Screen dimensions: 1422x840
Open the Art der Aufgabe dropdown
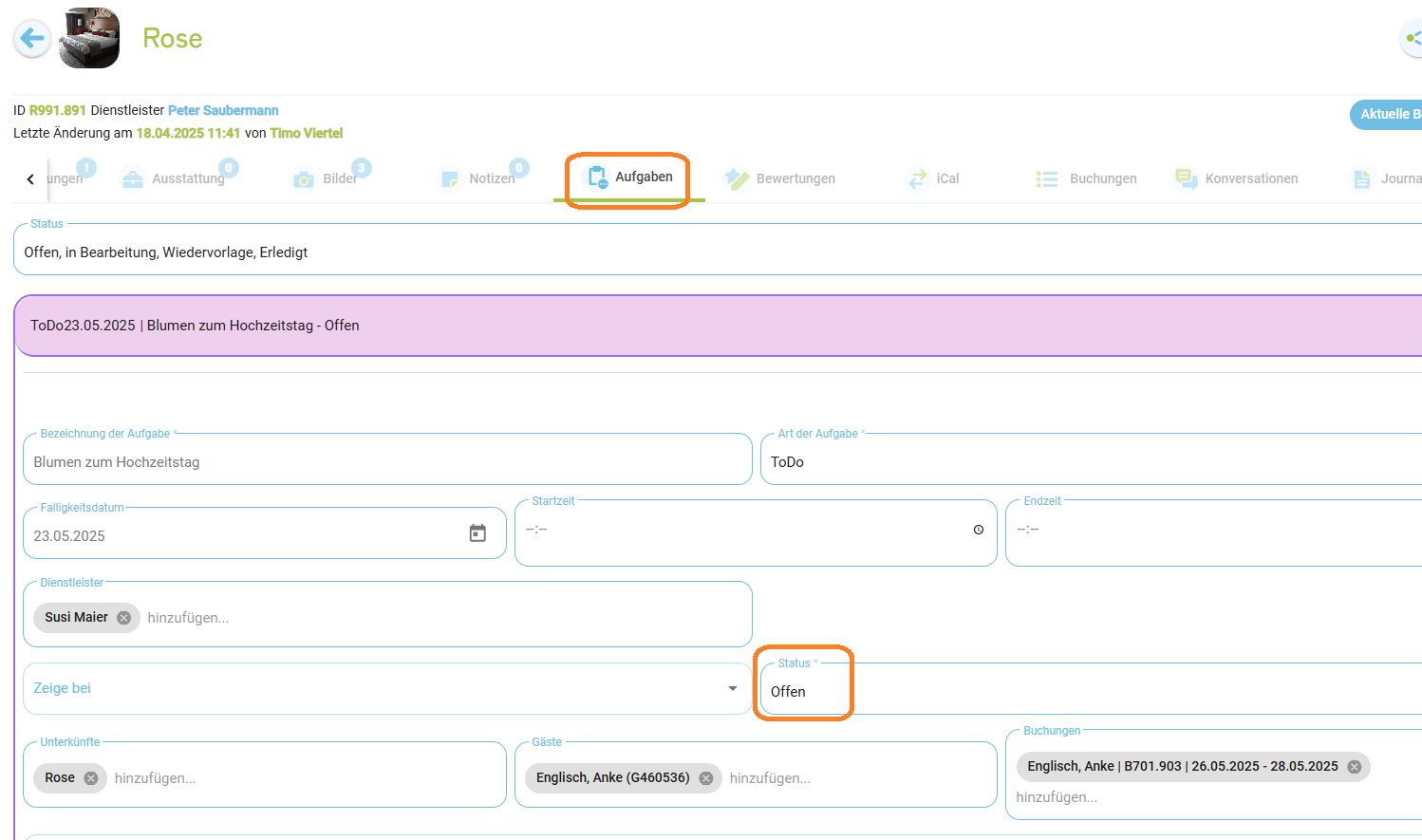pyautogui.click(x=1091, y=461)
